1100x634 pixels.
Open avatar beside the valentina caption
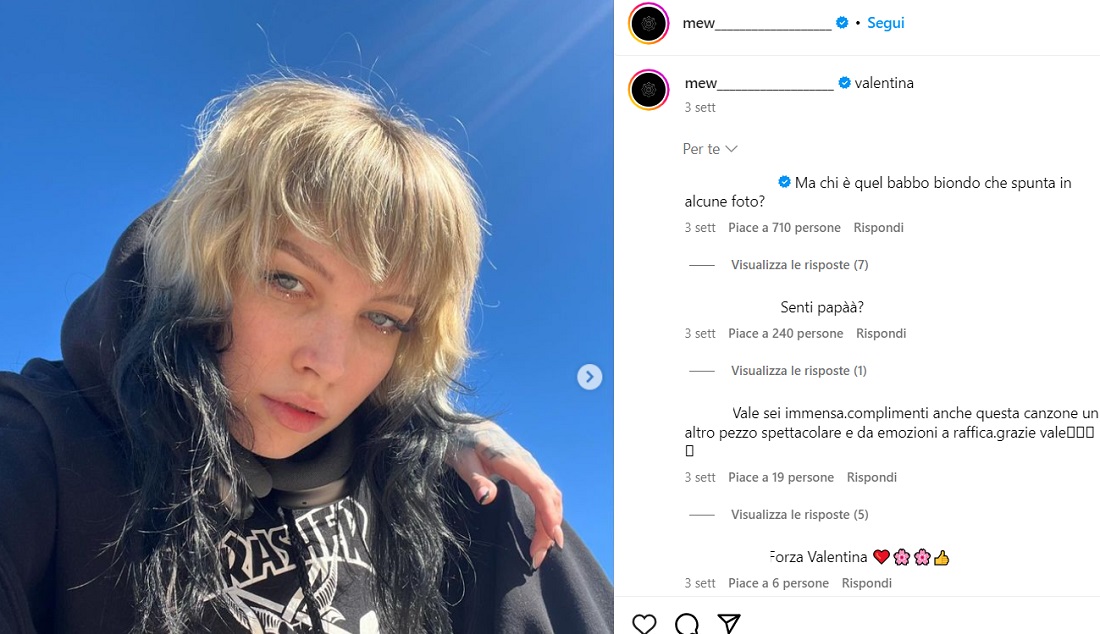click(649, 90)
